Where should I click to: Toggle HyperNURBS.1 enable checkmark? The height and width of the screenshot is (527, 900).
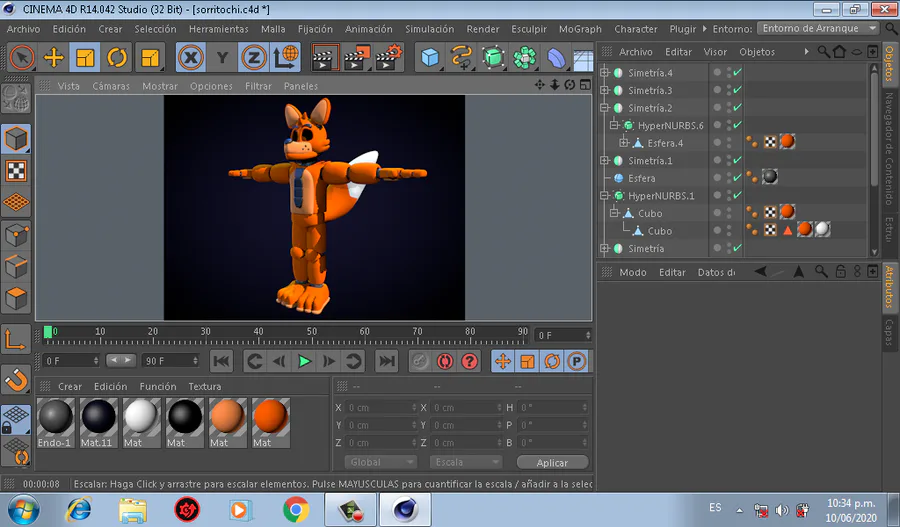click(x=738, y=195)
